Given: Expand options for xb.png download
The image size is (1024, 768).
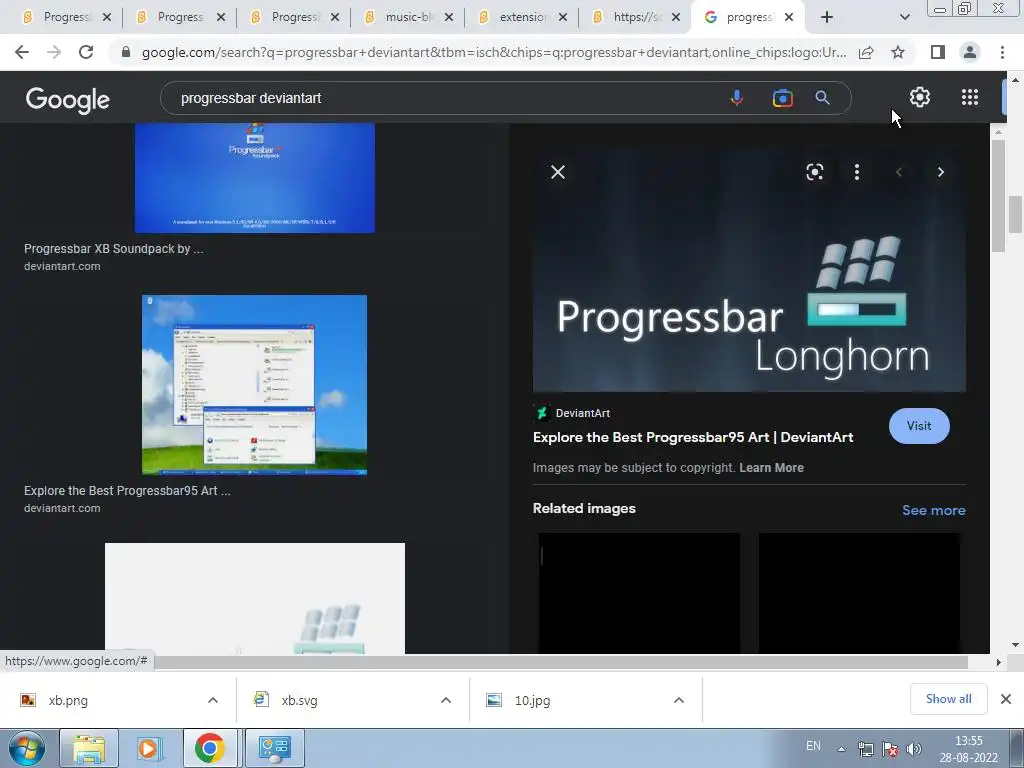Looking at the screenshot, I should [x=213, y=700].
